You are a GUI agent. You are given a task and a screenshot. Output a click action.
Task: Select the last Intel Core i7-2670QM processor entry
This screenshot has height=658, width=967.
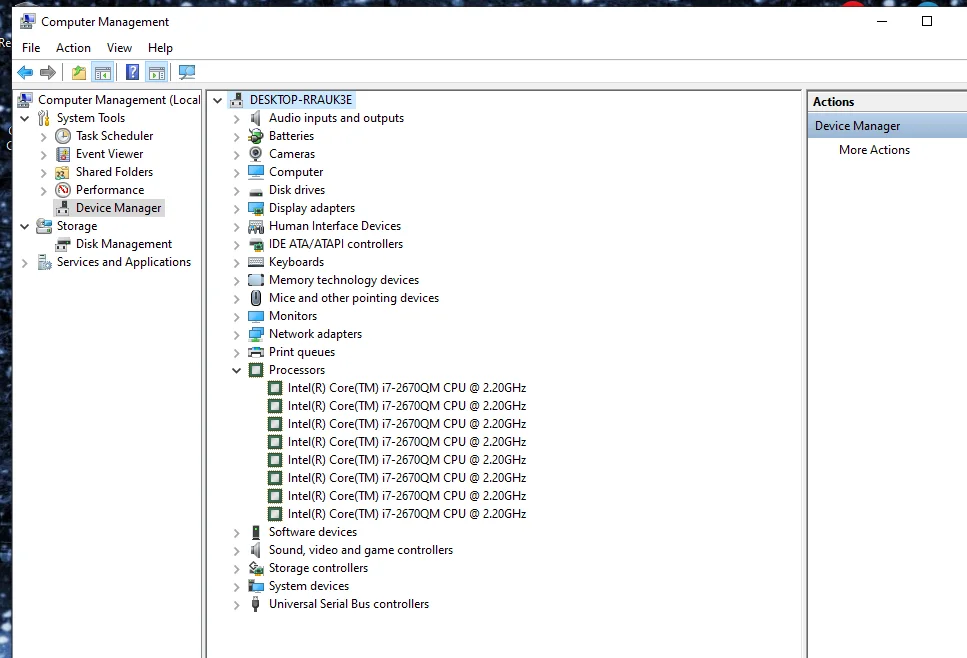406,514
